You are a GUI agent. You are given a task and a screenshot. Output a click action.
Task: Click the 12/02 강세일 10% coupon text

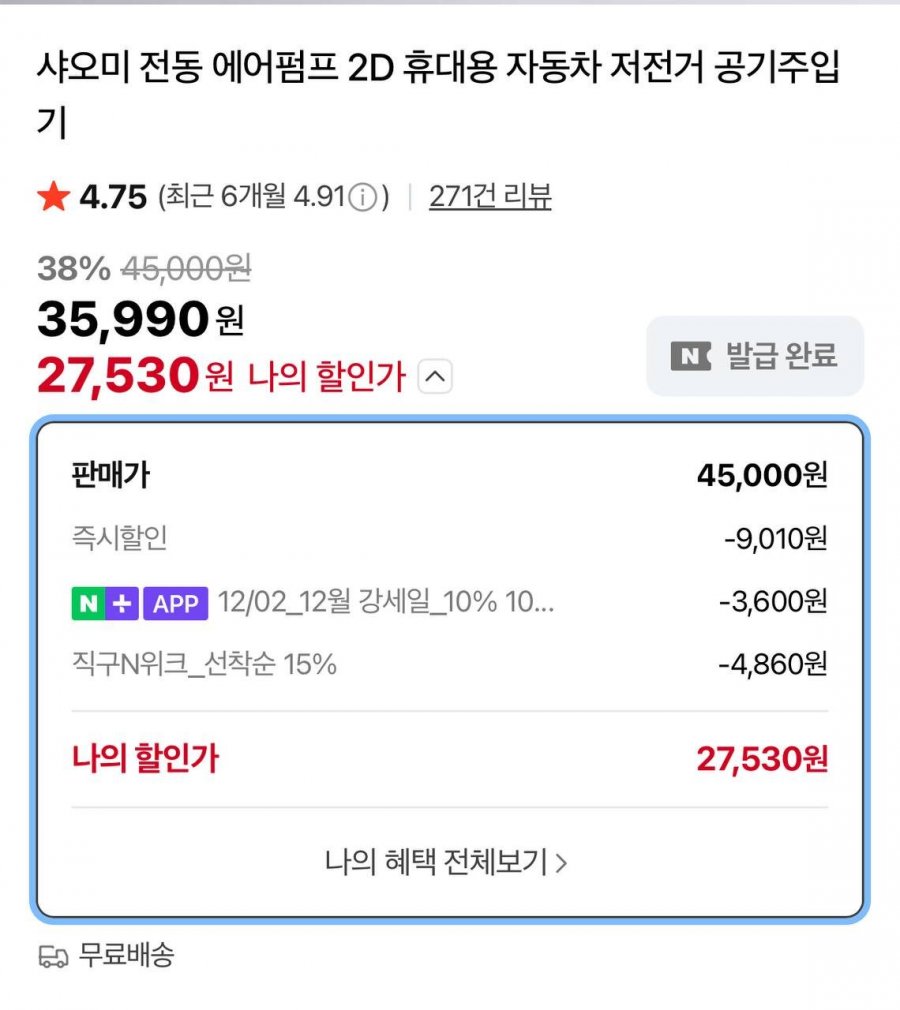[x=386, y=603]
